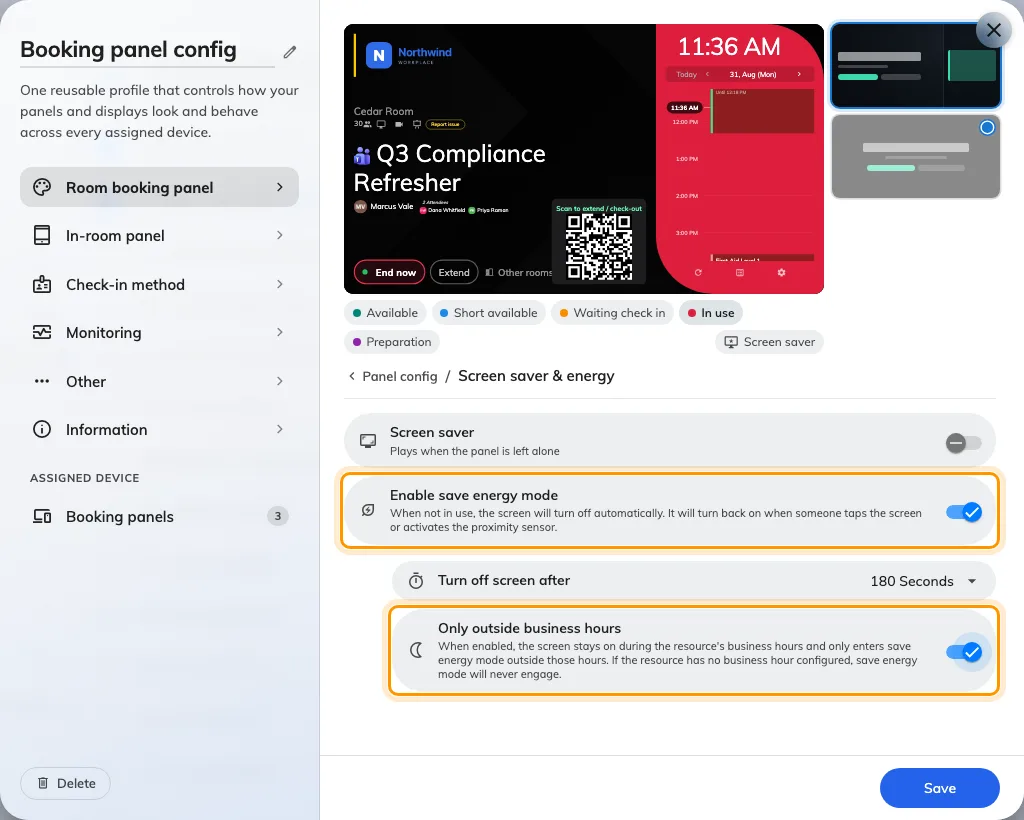This screenshot has height=820, width=1024.
Task: Show the Screen saver preview
Action: click(769, 341)
